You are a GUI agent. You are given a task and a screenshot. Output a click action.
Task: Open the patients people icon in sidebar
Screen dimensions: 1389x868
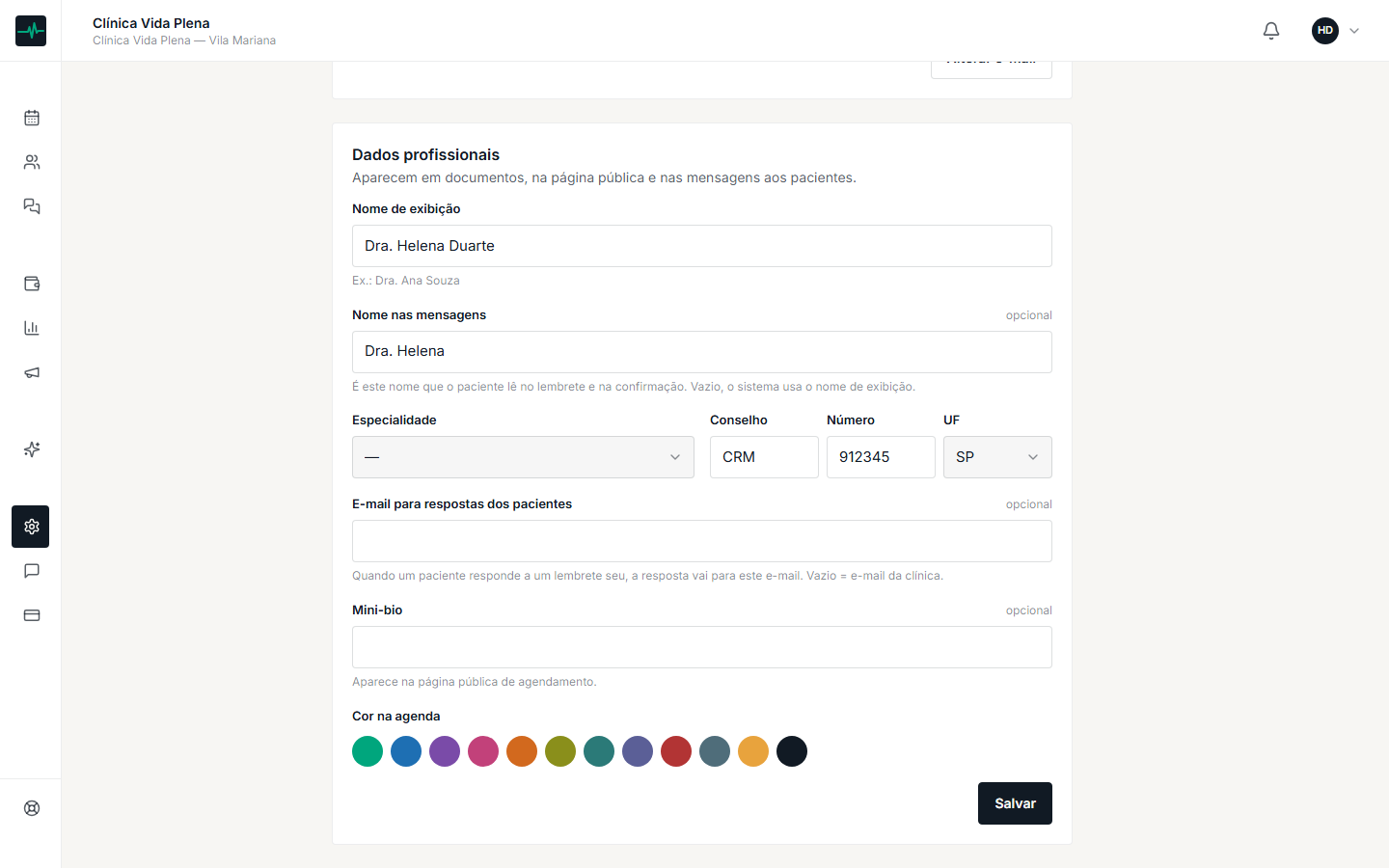tap(31, 162)
